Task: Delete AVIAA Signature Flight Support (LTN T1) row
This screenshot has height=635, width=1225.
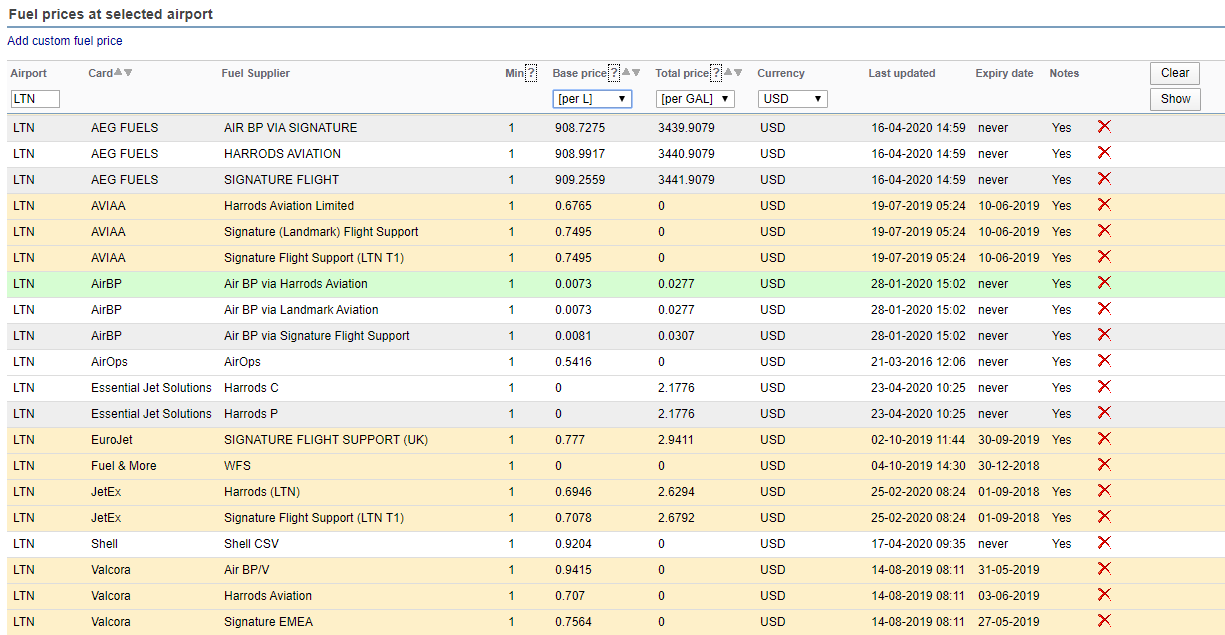Action: coord(1104,257)
